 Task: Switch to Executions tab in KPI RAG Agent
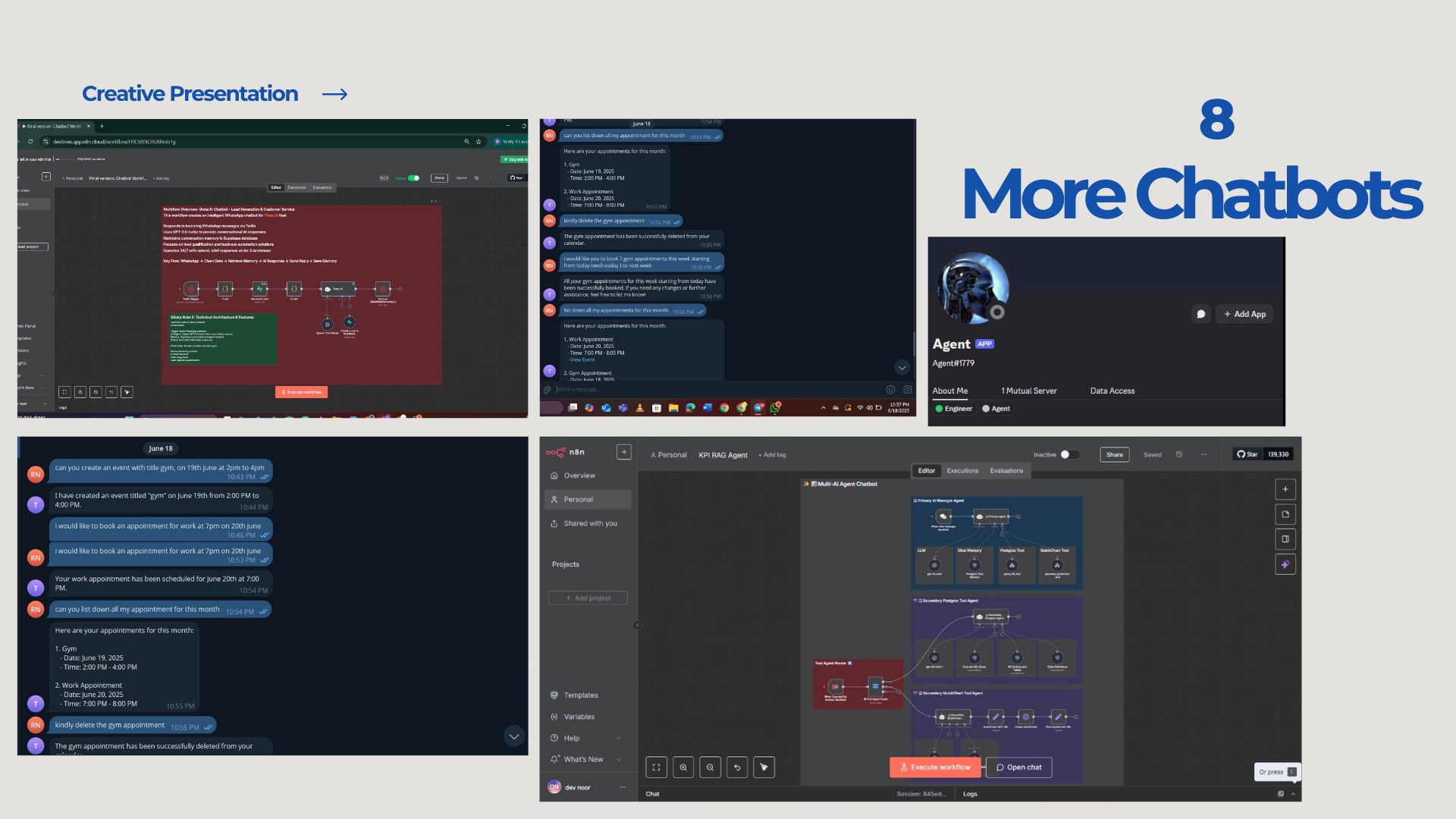point(962,471)
